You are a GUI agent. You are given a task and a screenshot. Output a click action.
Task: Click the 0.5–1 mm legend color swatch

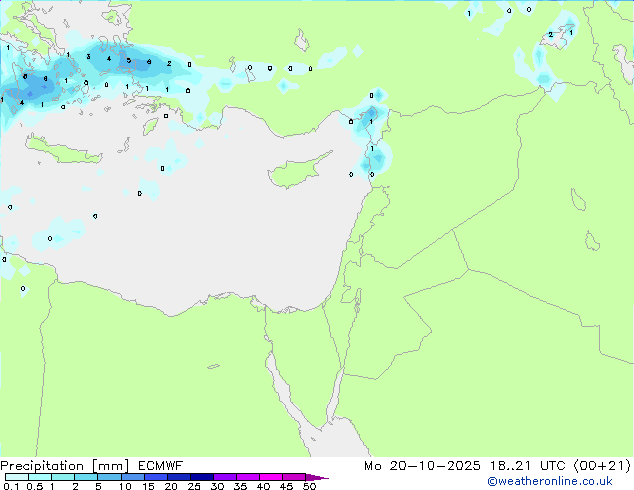pos(40,477)
